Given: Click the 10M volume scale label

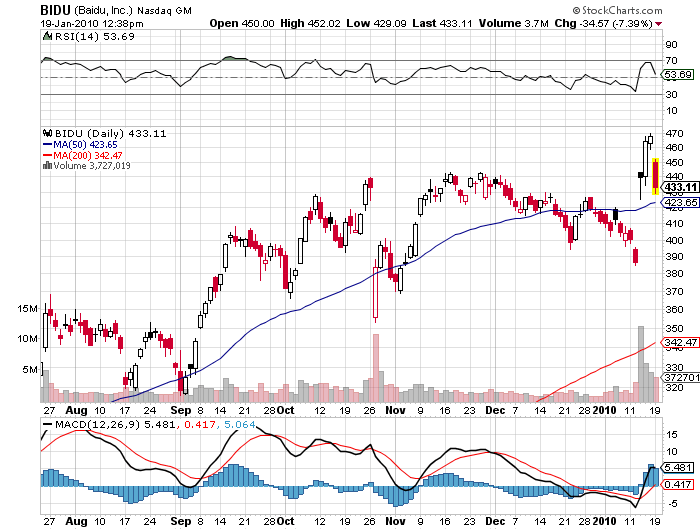Looking at the screenshot, I should 27,338.
